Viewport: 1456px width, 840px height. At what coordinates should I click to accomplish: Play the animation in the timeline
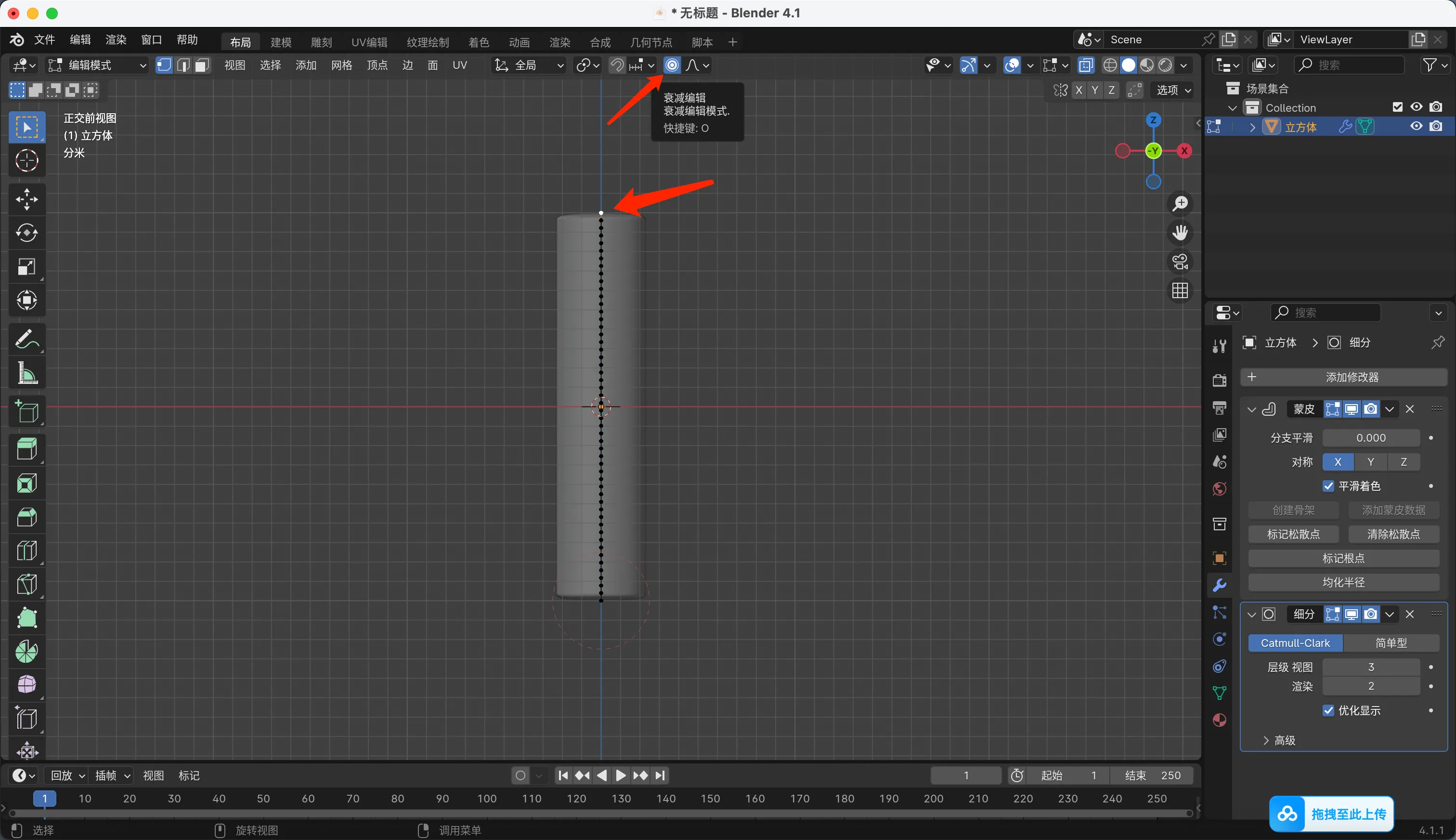coord(621,775)
